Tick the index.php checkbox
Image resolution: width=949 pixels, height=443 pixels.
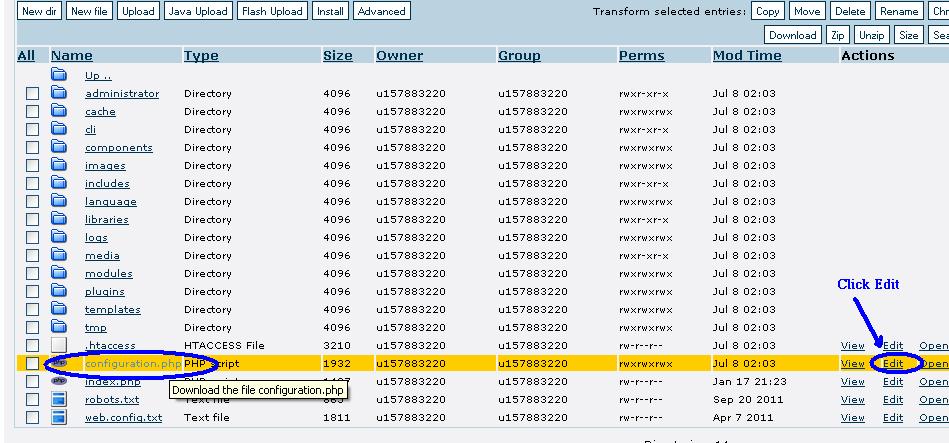[x=32, y=382]
